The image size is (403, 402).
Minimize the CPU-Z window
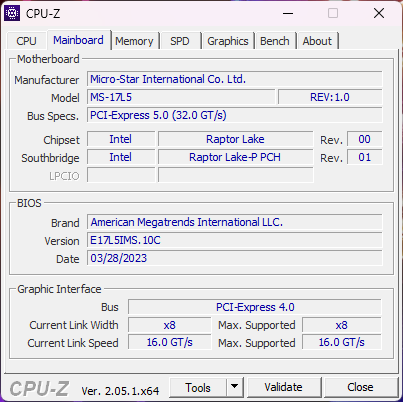coord(288,14)
